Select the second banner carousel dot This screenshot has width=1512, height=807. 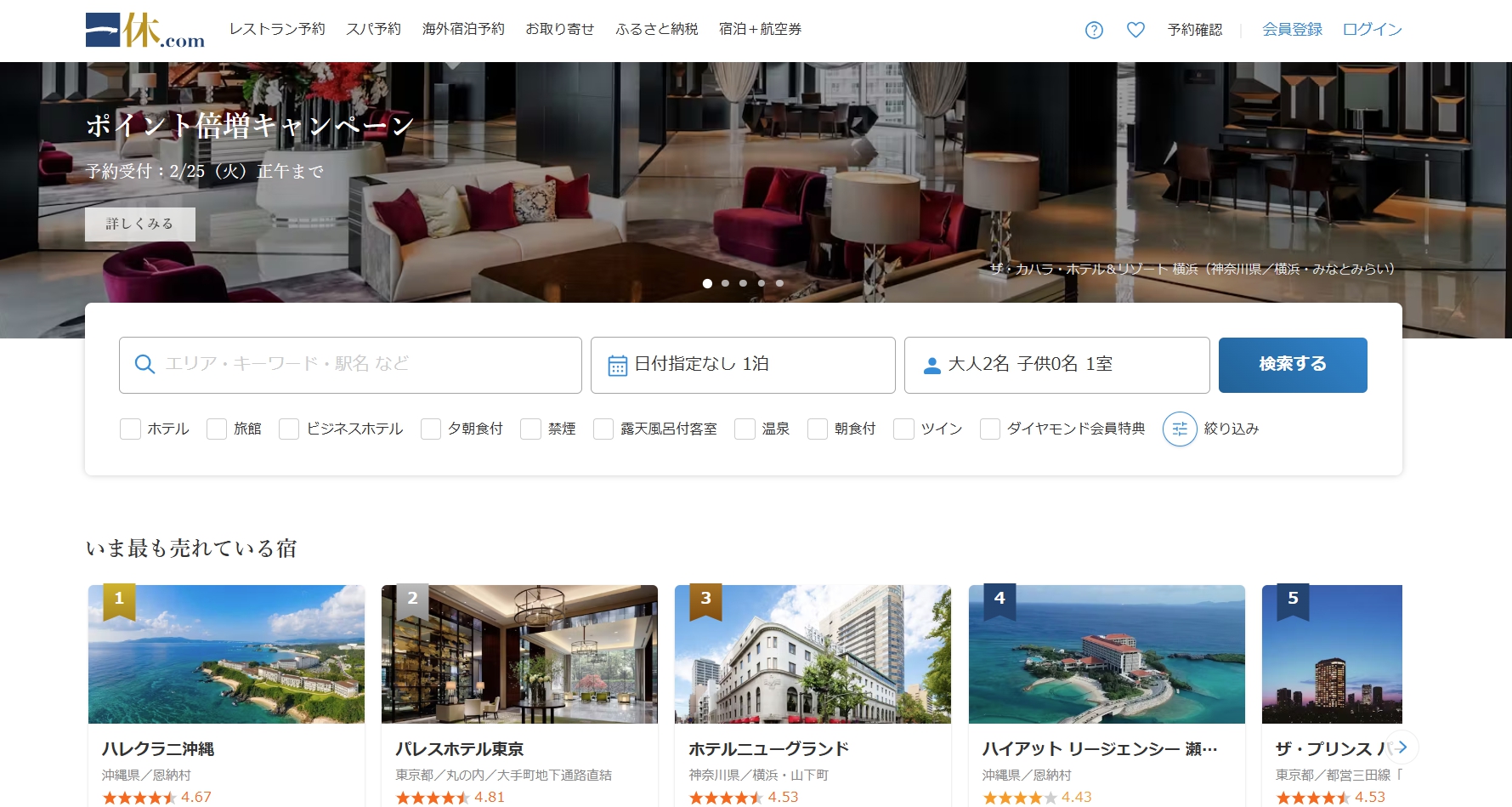point(725,283)
